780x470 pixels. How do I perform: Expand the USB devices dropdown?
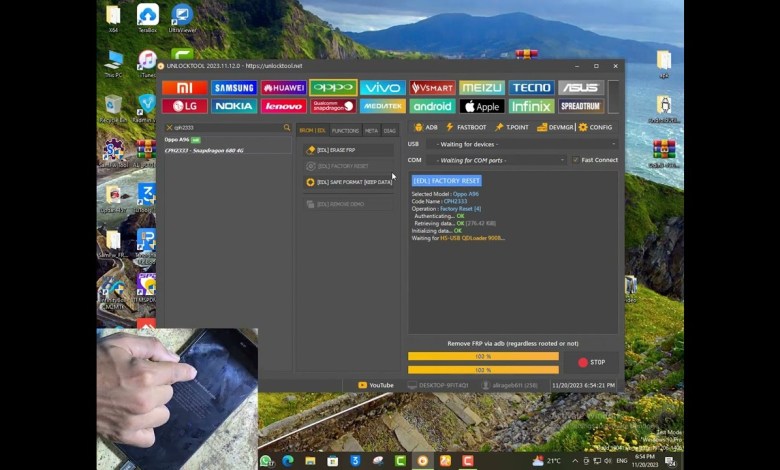tap(521, 144)
